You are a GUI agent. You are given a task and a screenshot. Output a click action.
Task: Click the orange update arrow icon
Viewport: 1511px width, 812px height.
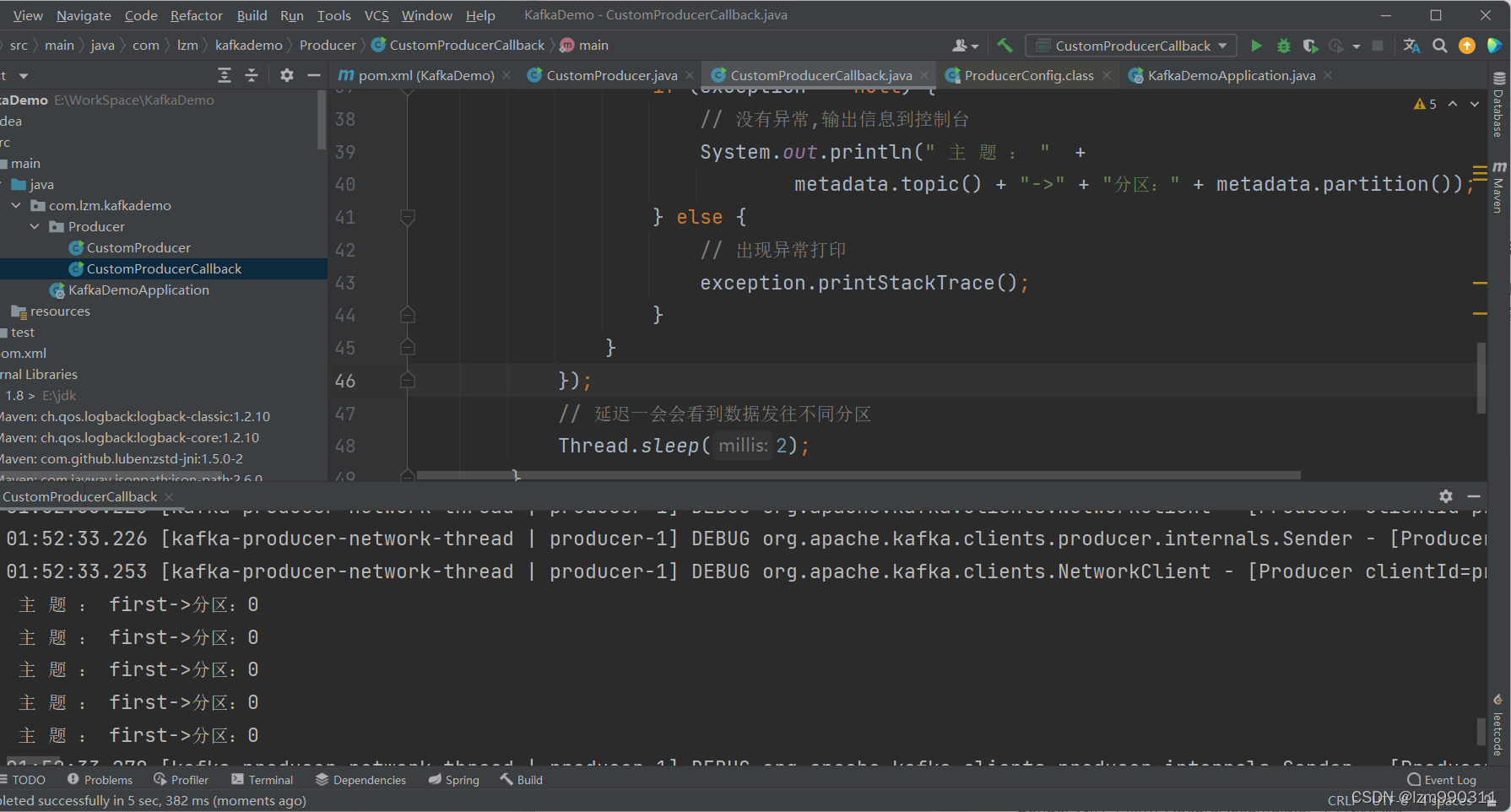pyautogui.click(x=1467, y=46)
